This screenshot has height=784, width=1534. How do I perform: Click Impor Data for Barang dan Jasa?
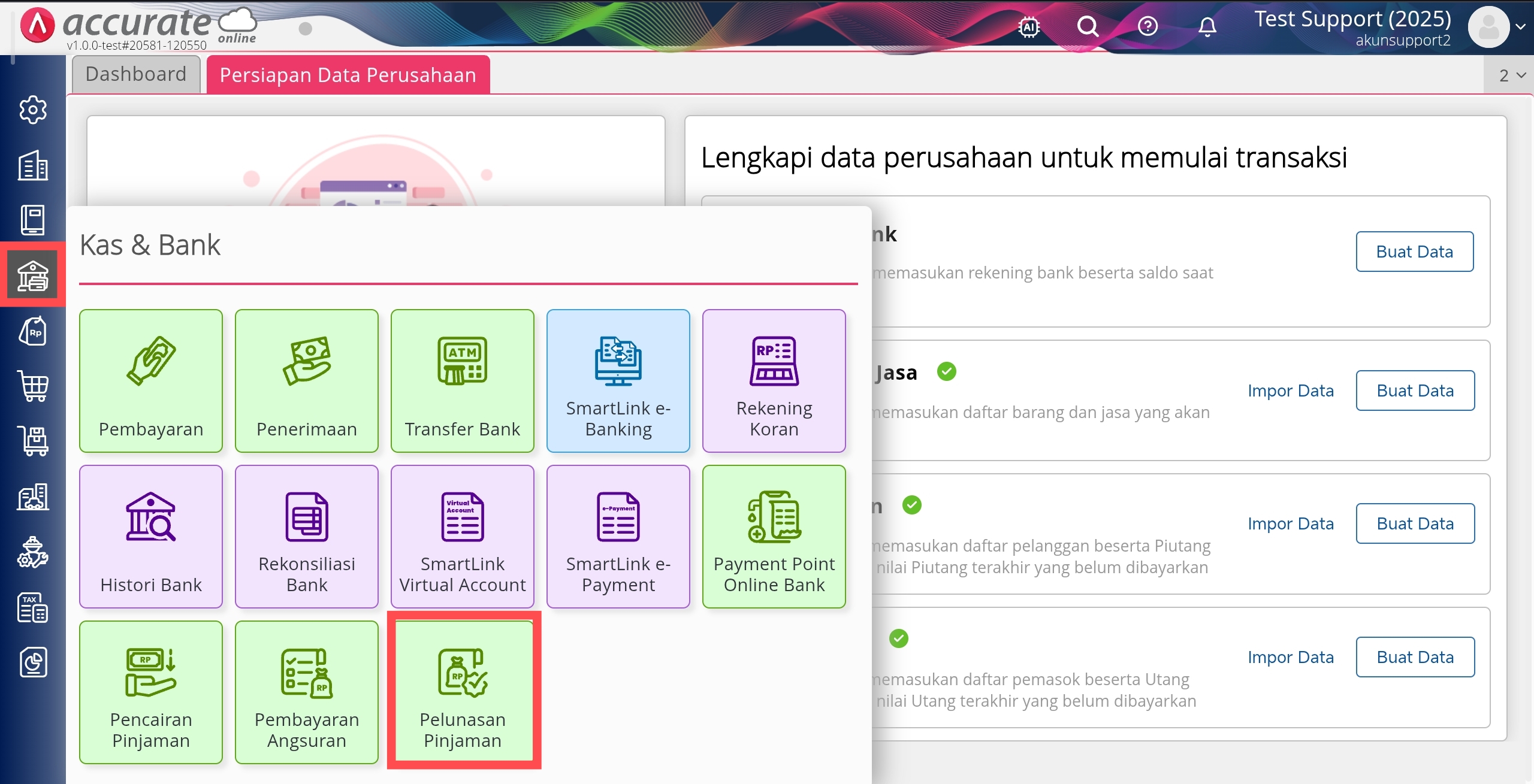(x=1290, y=391)
